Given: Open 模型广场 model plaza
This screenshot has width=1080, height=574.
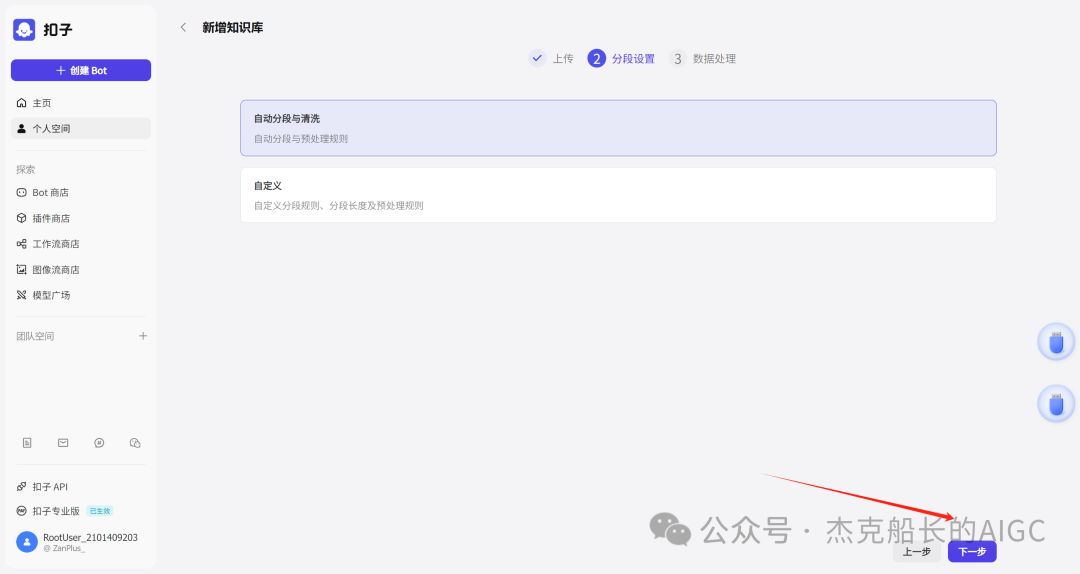Looking at the screenshot, I should [81, 295].
